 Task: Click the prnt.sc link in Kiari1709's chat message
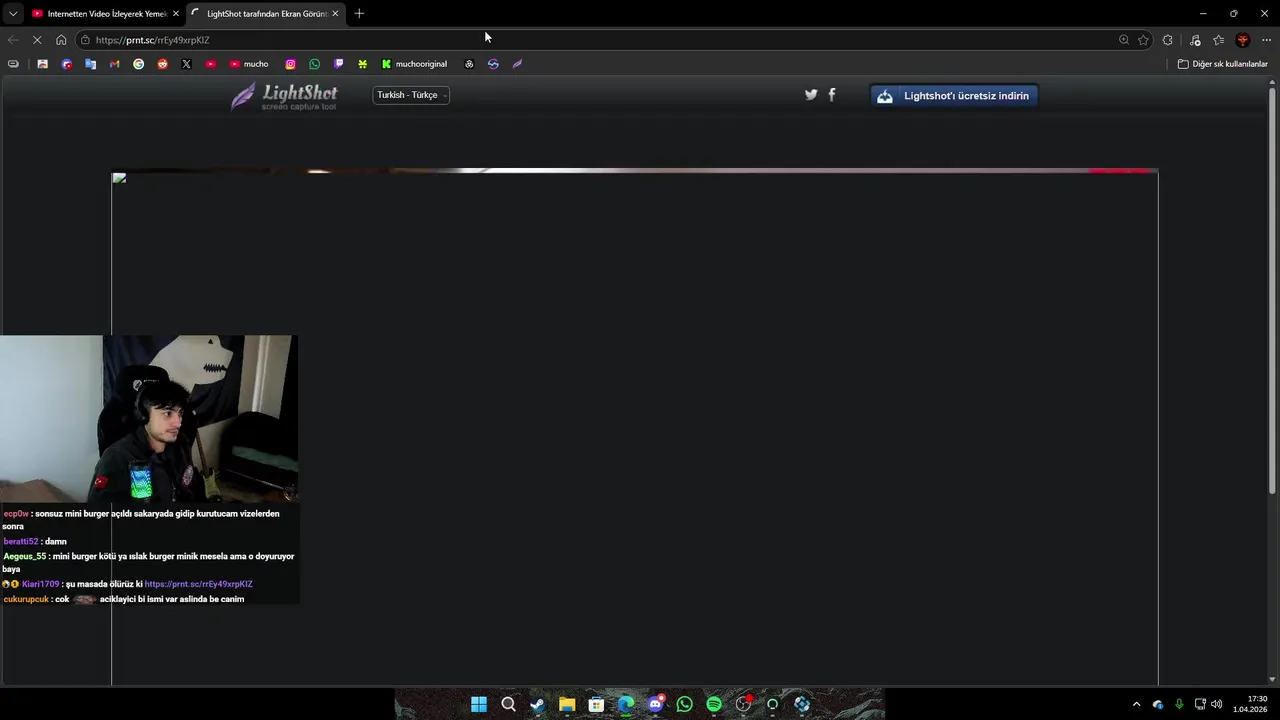click(198, 584)
